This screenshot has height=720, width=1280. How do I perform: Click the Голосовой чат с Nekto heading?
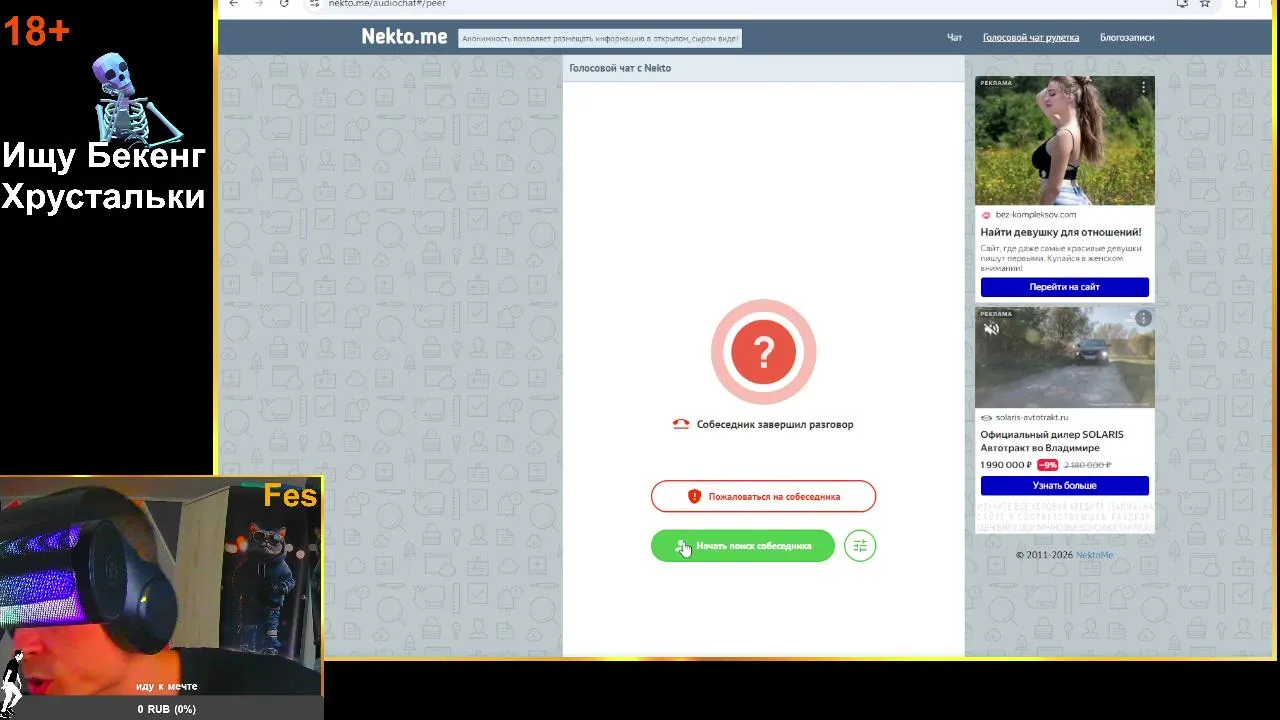pos(620,68)
